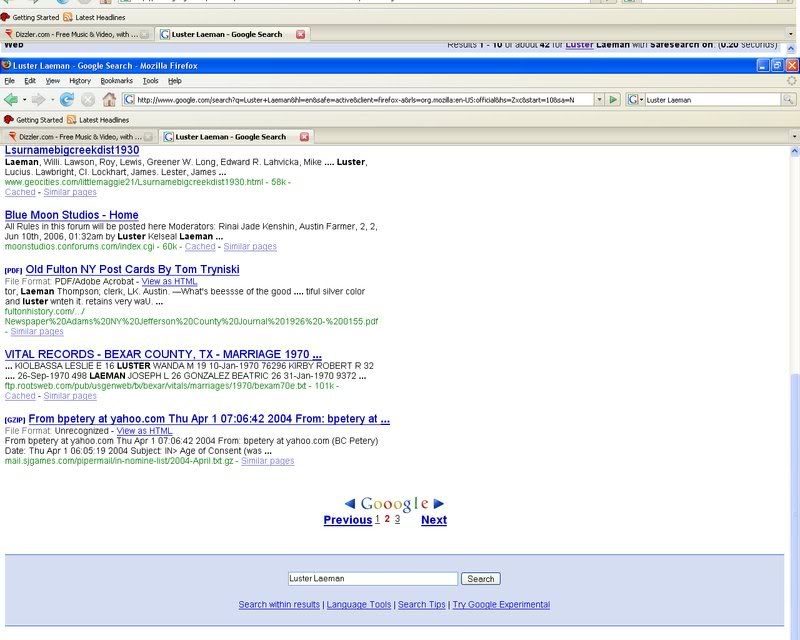Image resolution: width=800 pixels, height=640 pixels.
Task: Go to the Home page icon
Action: (x=109, y=100)
